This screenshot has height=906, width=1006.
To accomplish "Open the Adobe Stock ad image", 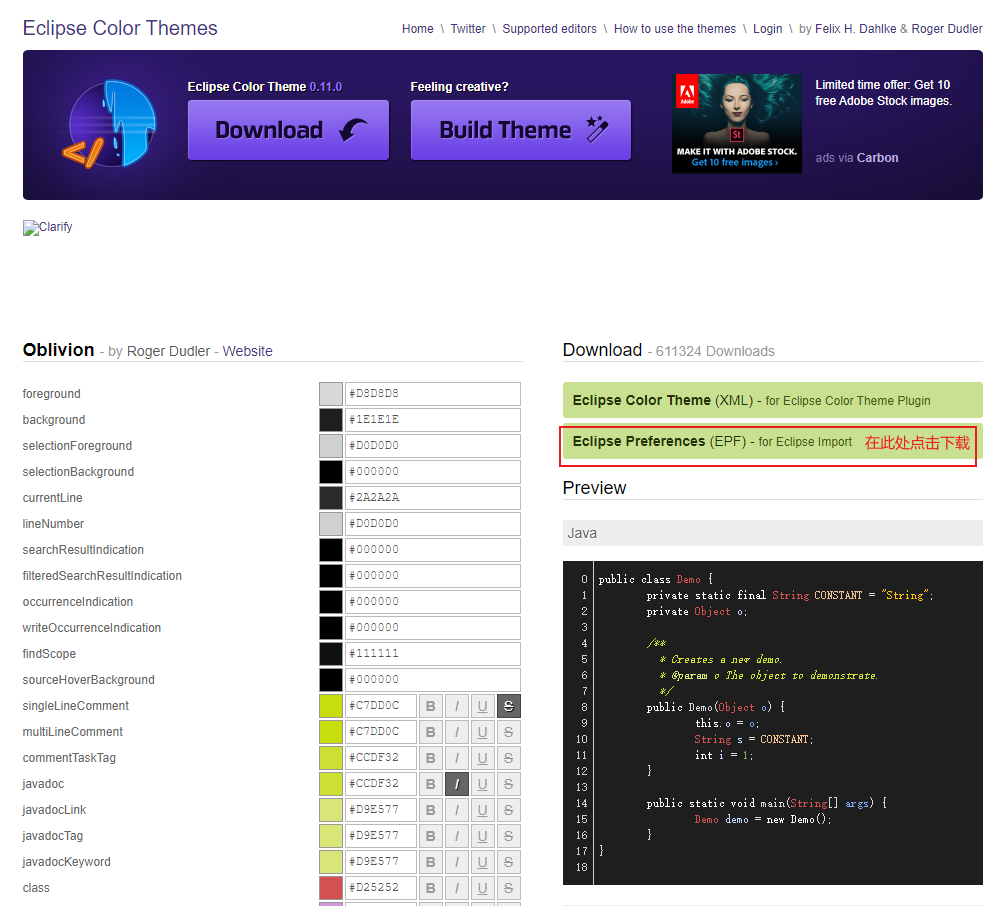I will coord(737,123).
